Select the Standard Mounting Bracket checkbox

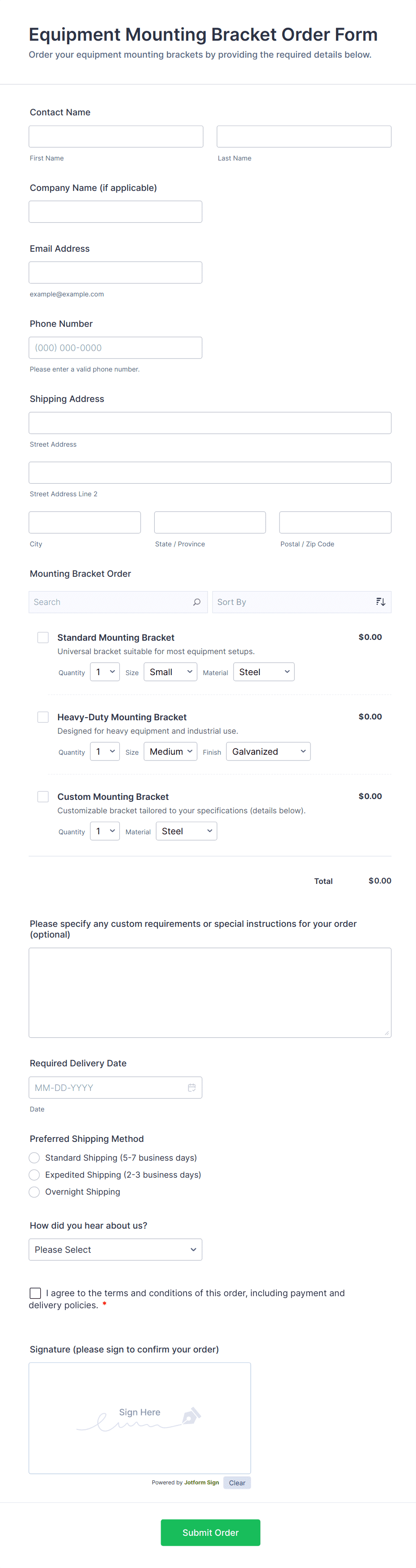point(43,637)
